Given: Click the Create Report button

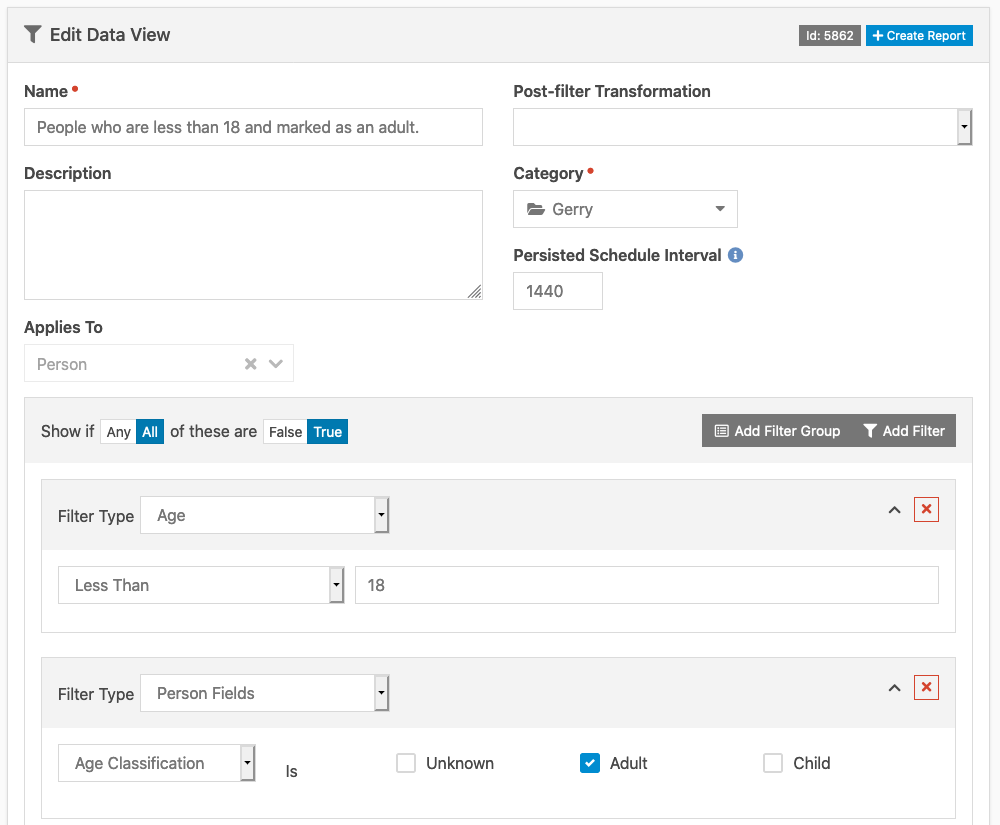Looking at the screenshot, I should 919,36.
